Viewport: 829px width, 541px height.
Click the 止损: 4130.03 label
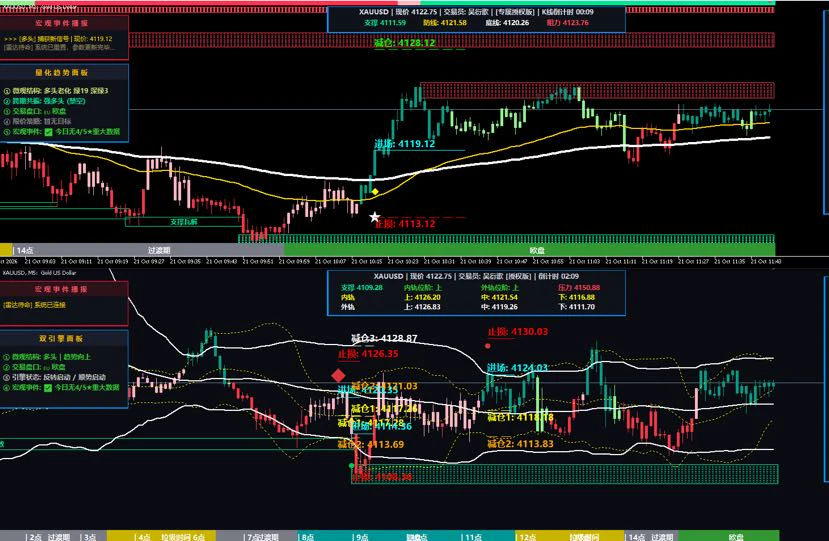tap(518, 332)
